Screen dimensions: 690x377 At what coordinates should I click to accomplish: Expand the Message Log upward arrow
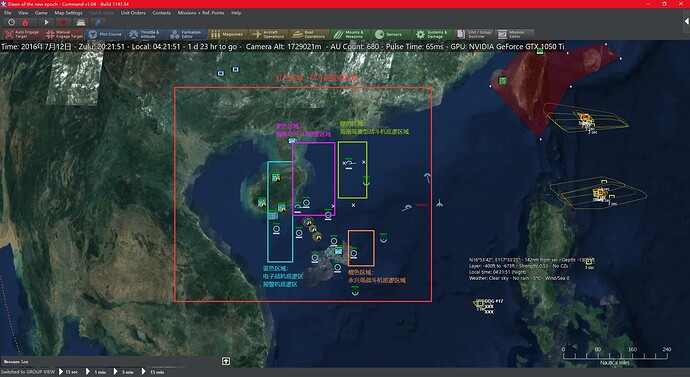click(226, 361)
